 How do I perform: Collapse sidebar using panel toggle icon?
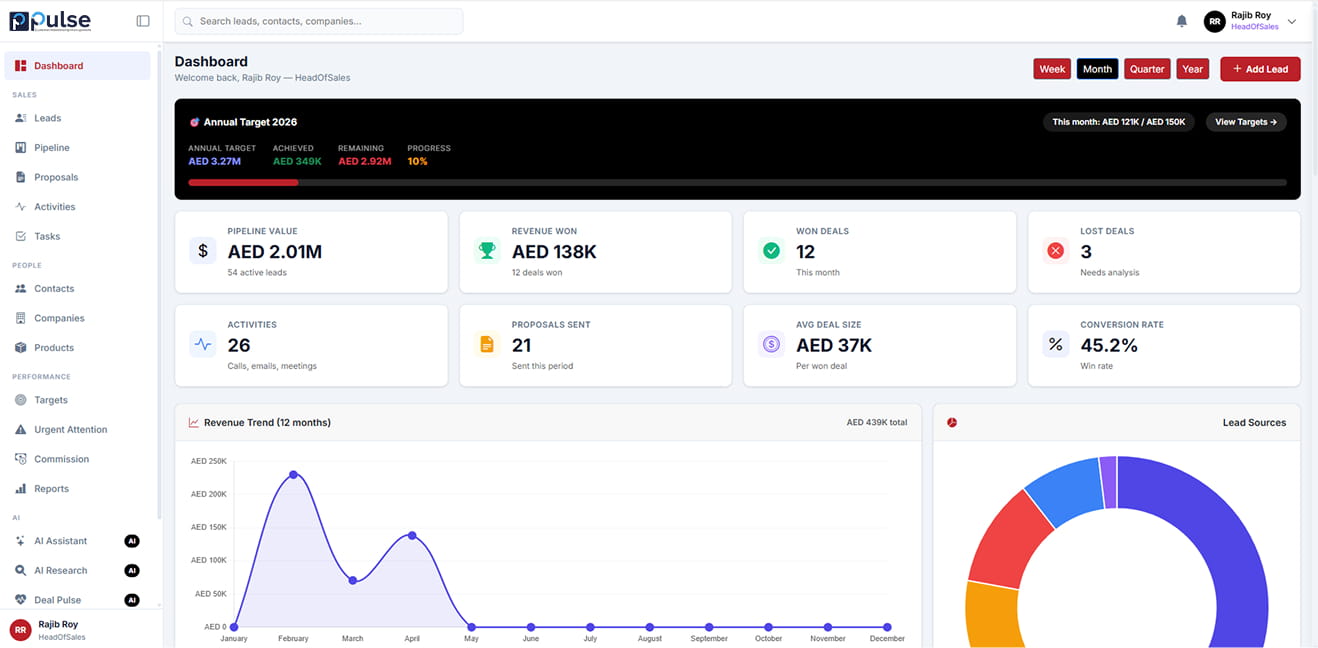pos(143,21)
